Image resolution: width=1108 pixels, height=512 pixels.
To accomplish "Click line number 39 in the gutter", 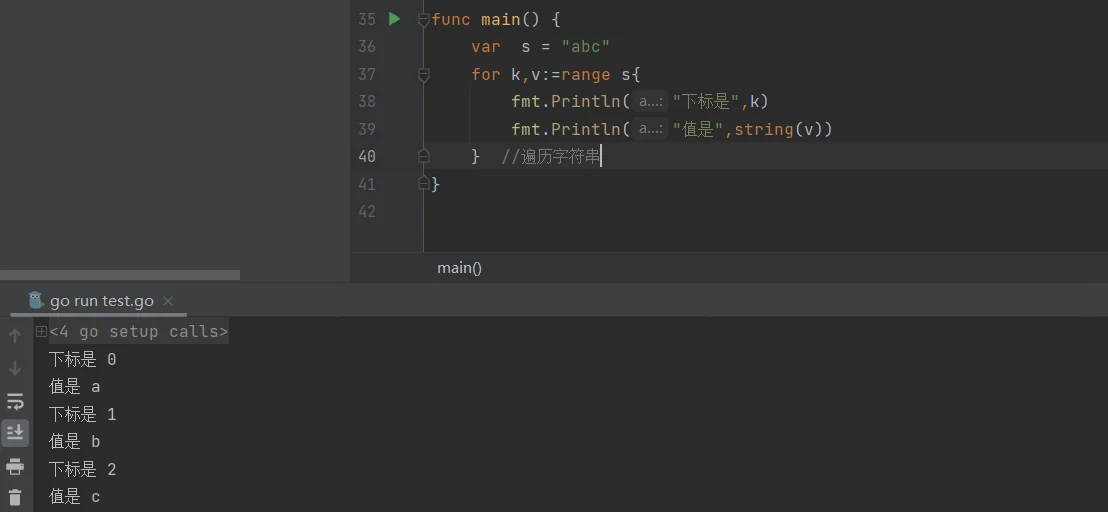I will pos(367,129).
